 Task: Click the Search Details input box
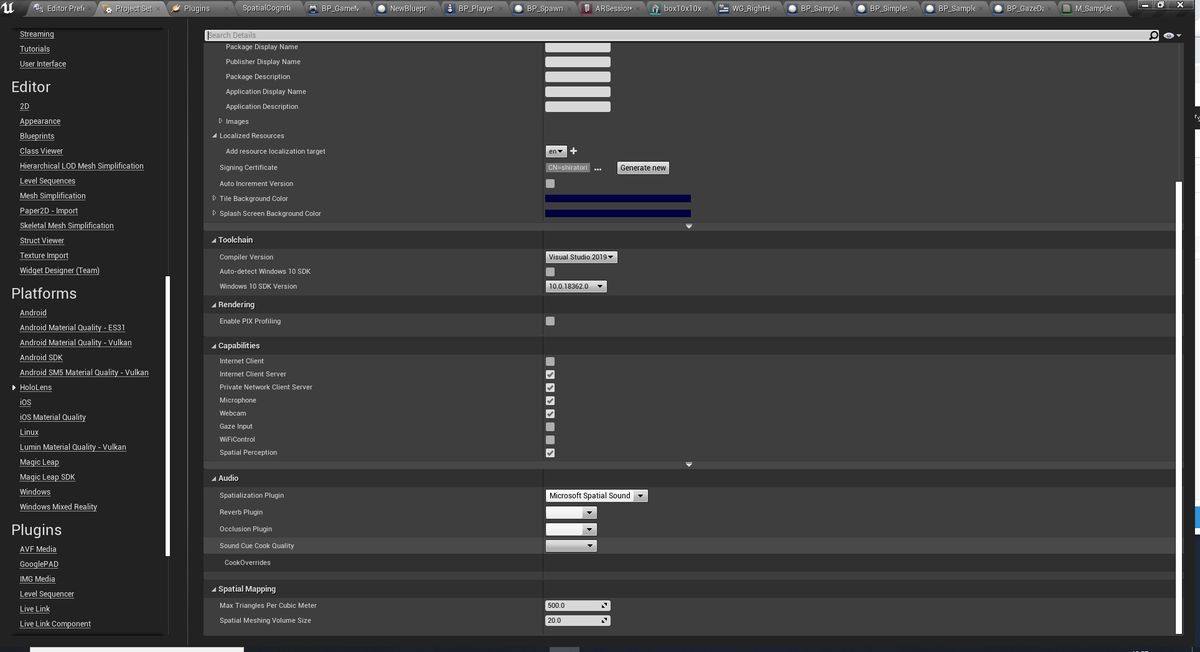point(676,36)
